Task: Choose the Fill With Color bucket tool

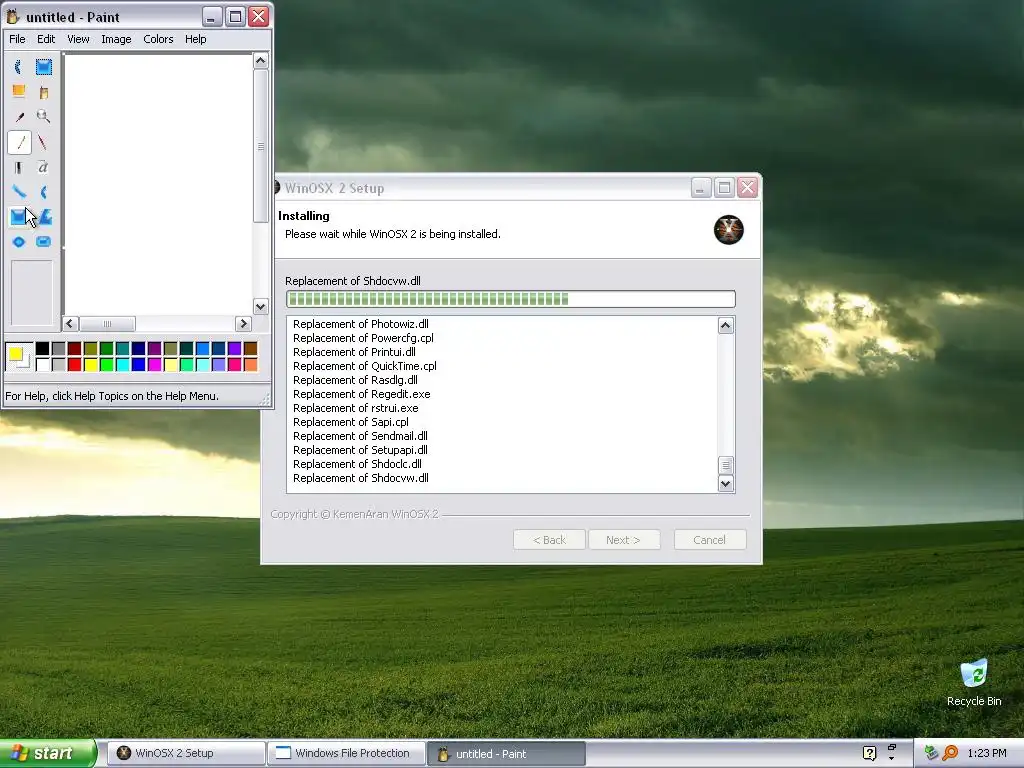Action: [43, 91]
